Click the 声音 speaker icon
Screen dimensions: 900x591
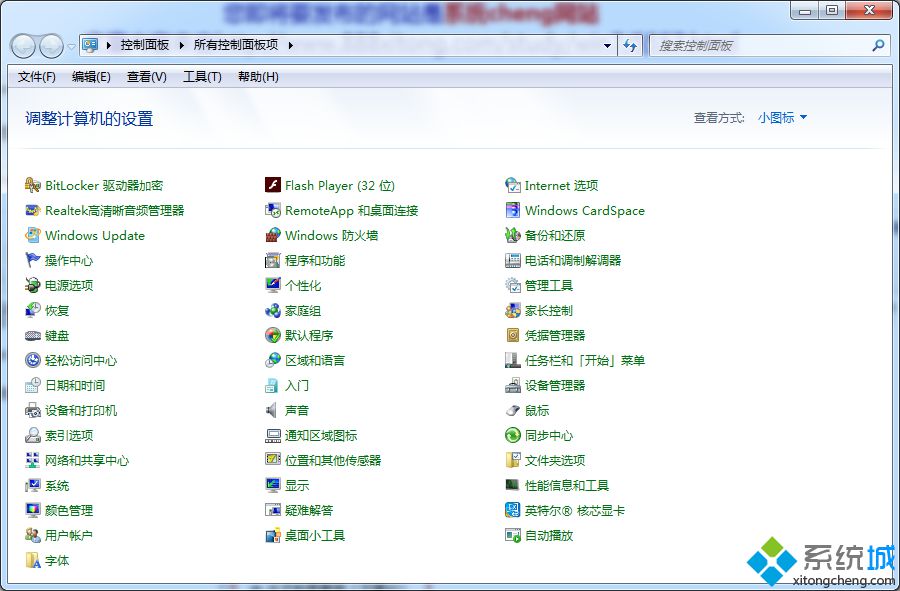coord(271,410)
